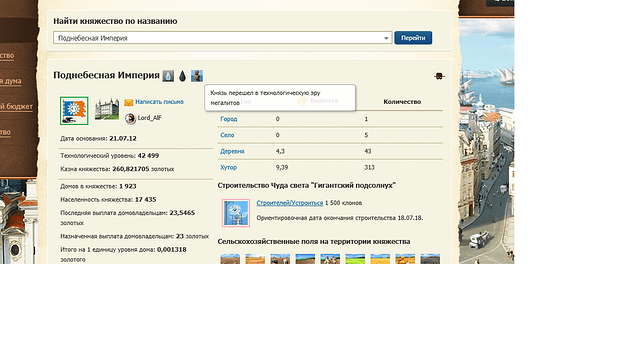Click the Строительство Чуда света heading
The image size is (640, 360).
click(x=307, y=185)
